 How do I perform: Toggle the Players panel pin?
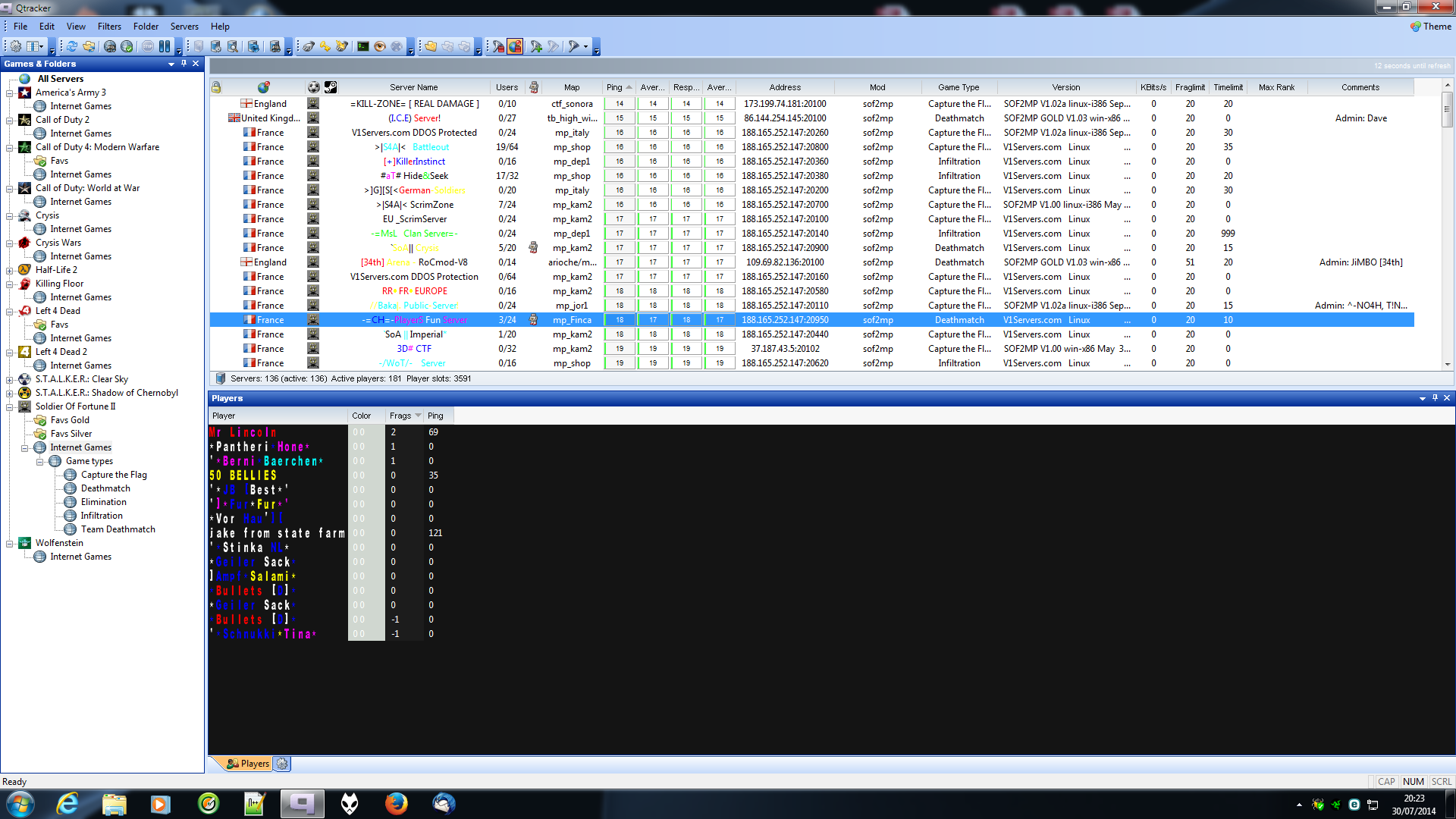[x=1435, y=398]
